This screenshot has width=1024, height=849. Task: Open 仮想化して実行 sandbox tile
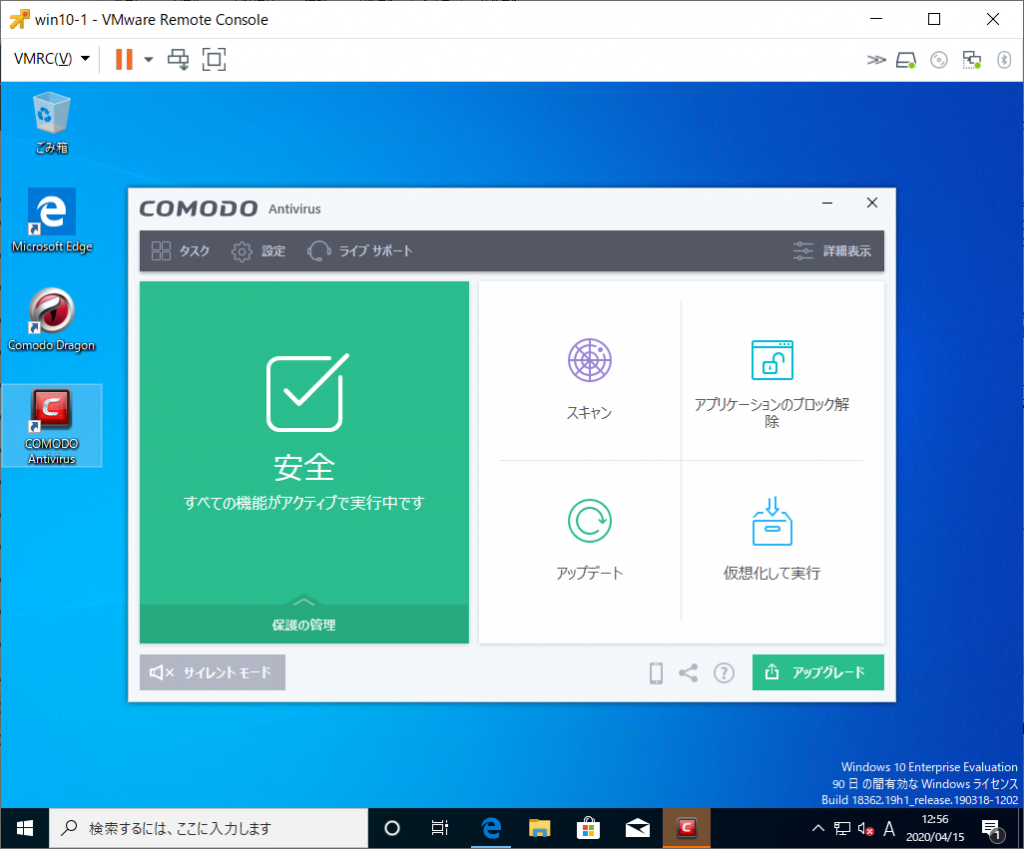pyautogui.click(x=772, y=540)
